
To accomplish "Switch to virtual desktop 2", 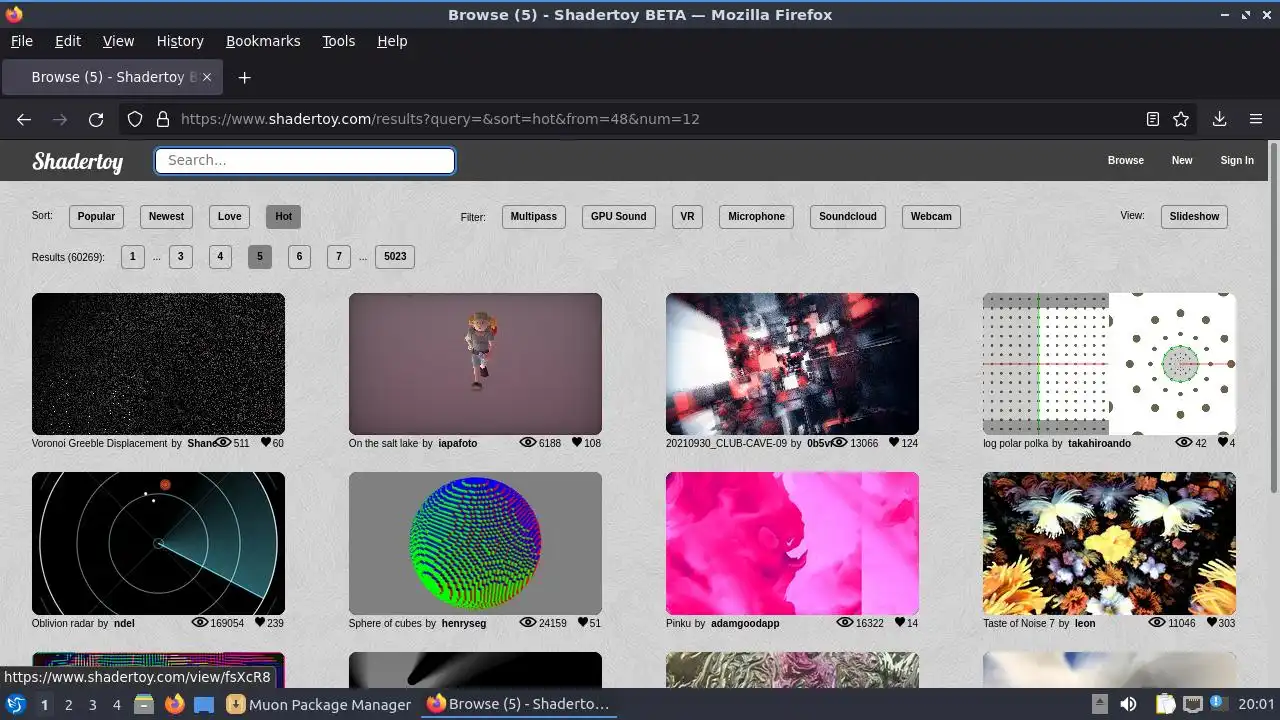I will point(68,705).
